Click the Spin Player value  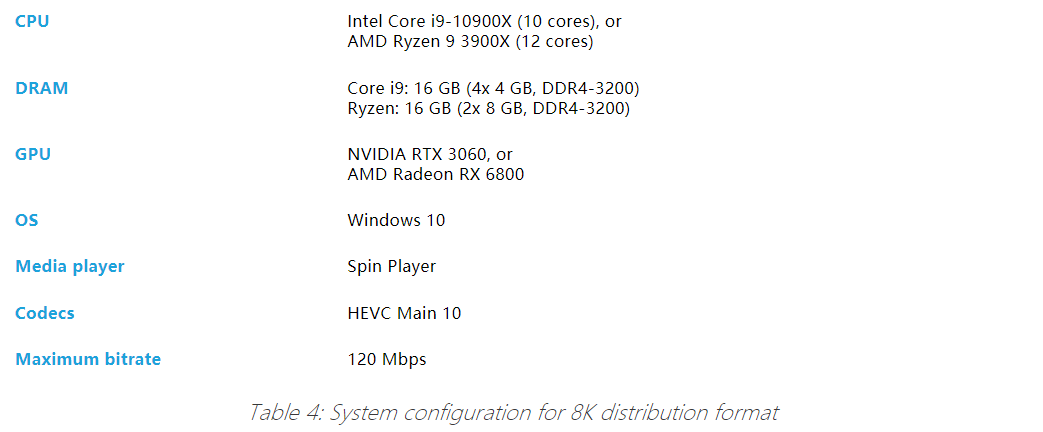point(392,267)
